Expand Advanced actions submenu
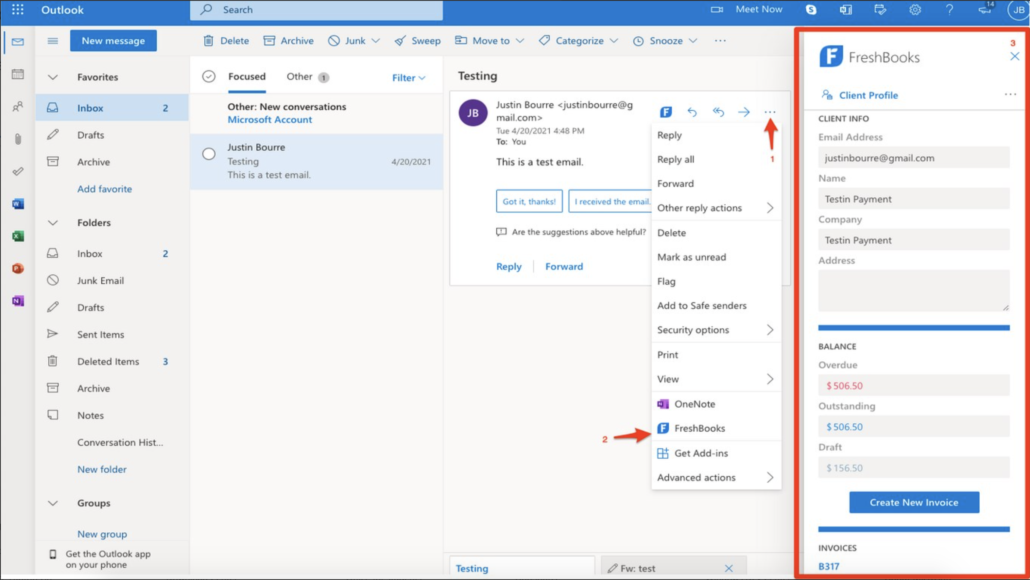The width and height of the screenshot is (1030, 580). (x=715, y=478)
